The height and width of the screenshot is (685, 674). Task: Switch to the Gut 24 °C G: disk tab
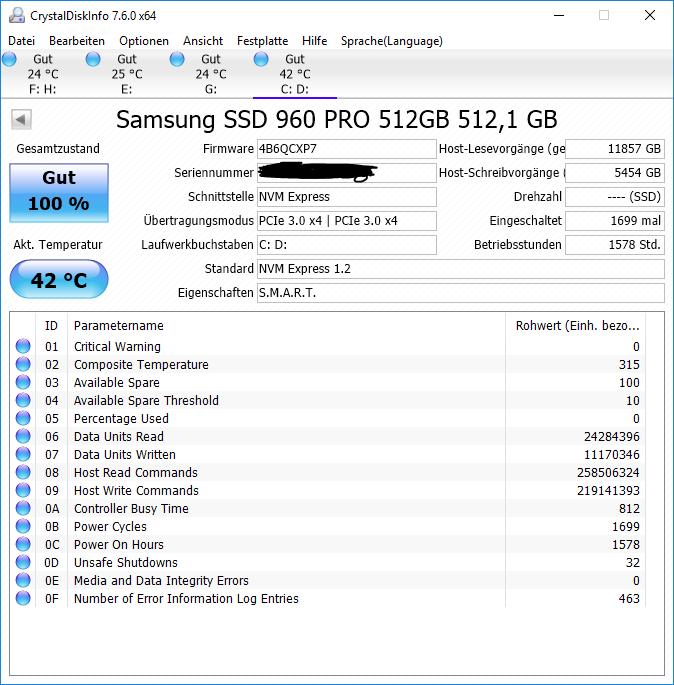click(211, 74)
